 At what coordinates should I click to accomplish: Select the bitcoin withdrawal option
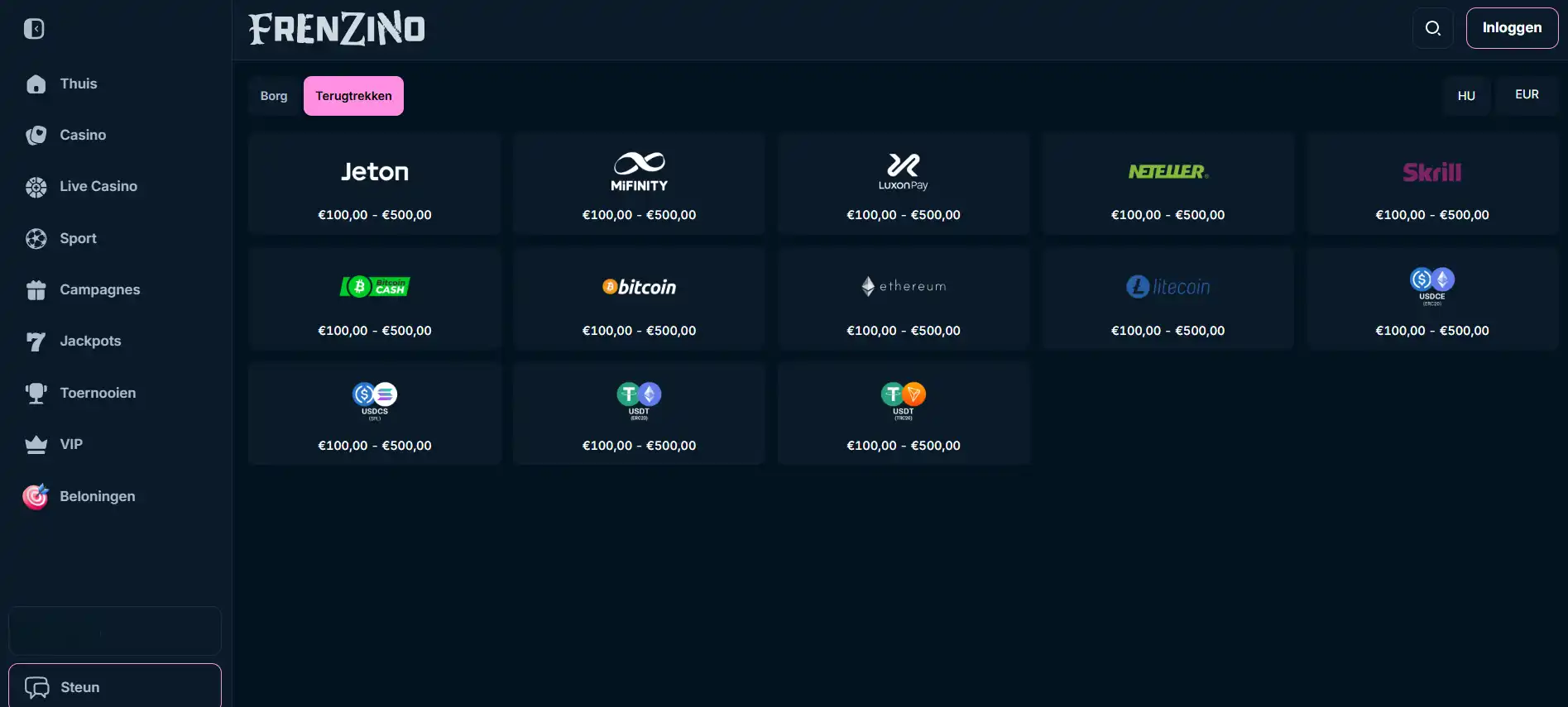point(639,299)
